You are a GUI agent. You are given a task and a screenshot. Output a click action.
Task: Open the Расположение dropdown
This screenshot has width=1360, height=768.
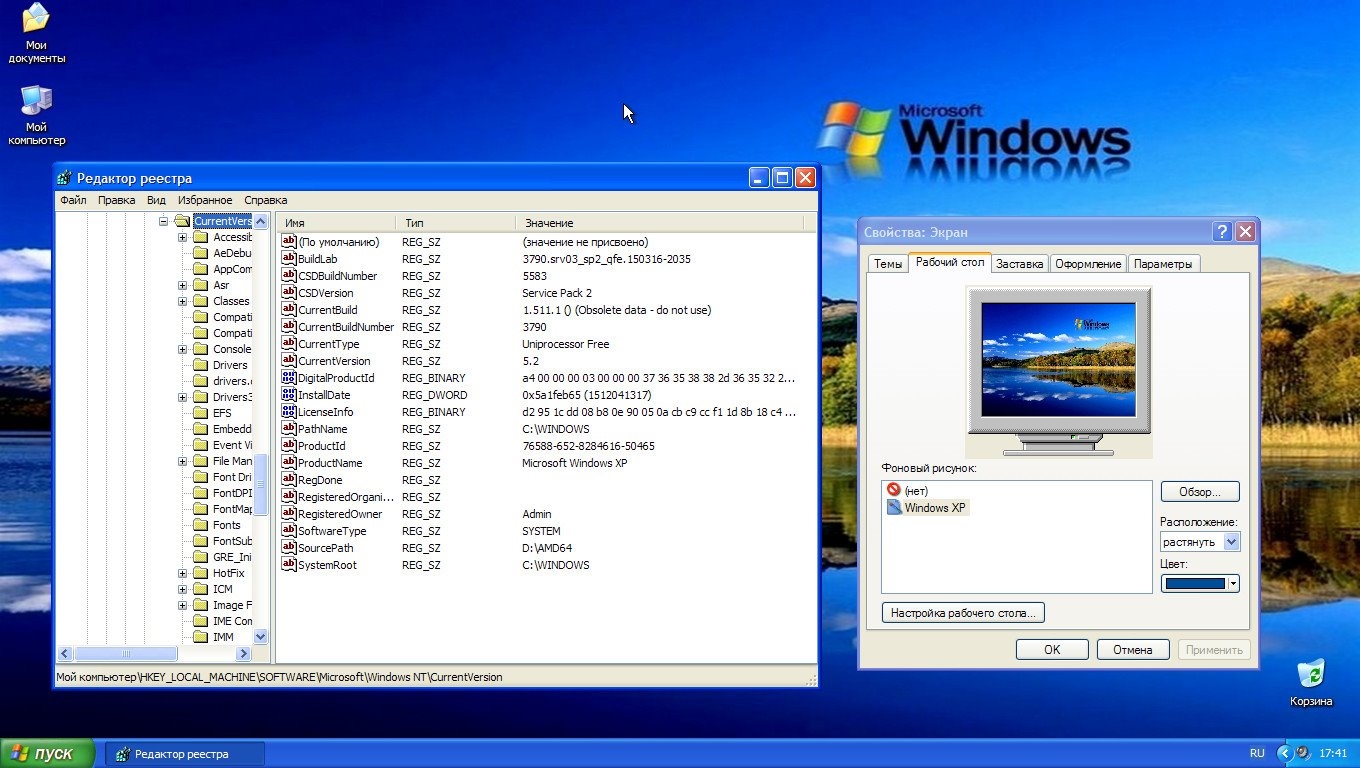[x=1231, y=542]
